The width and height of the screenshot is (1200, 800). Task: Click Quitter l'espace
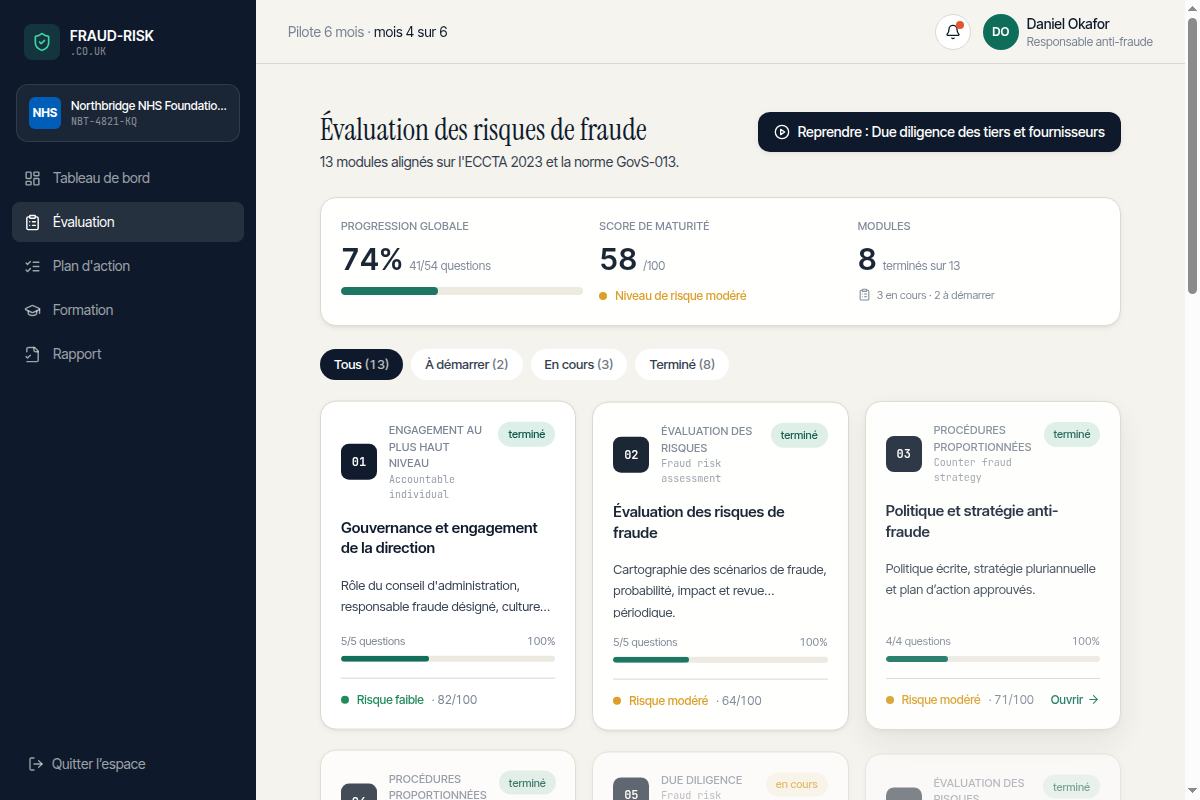87,764
